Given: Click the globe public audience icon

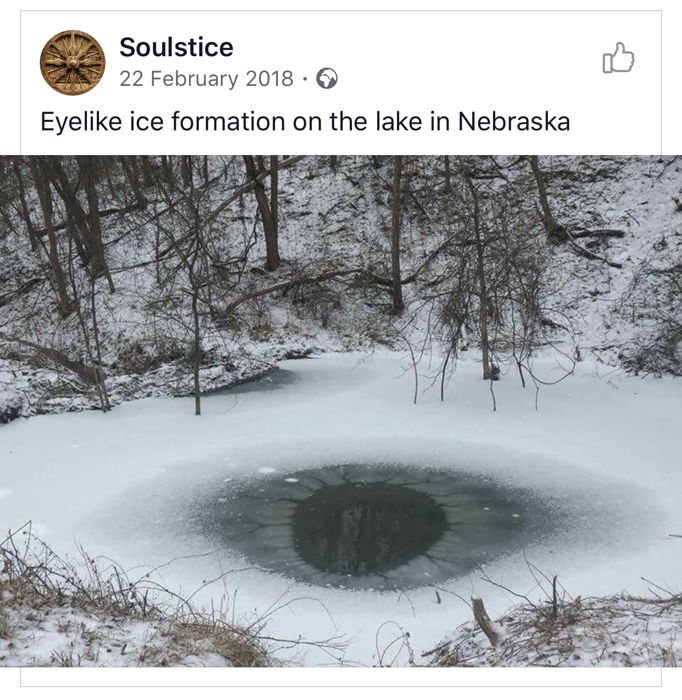Looking at the screenshot, I should pyautogui.click(x=327, y=79).
